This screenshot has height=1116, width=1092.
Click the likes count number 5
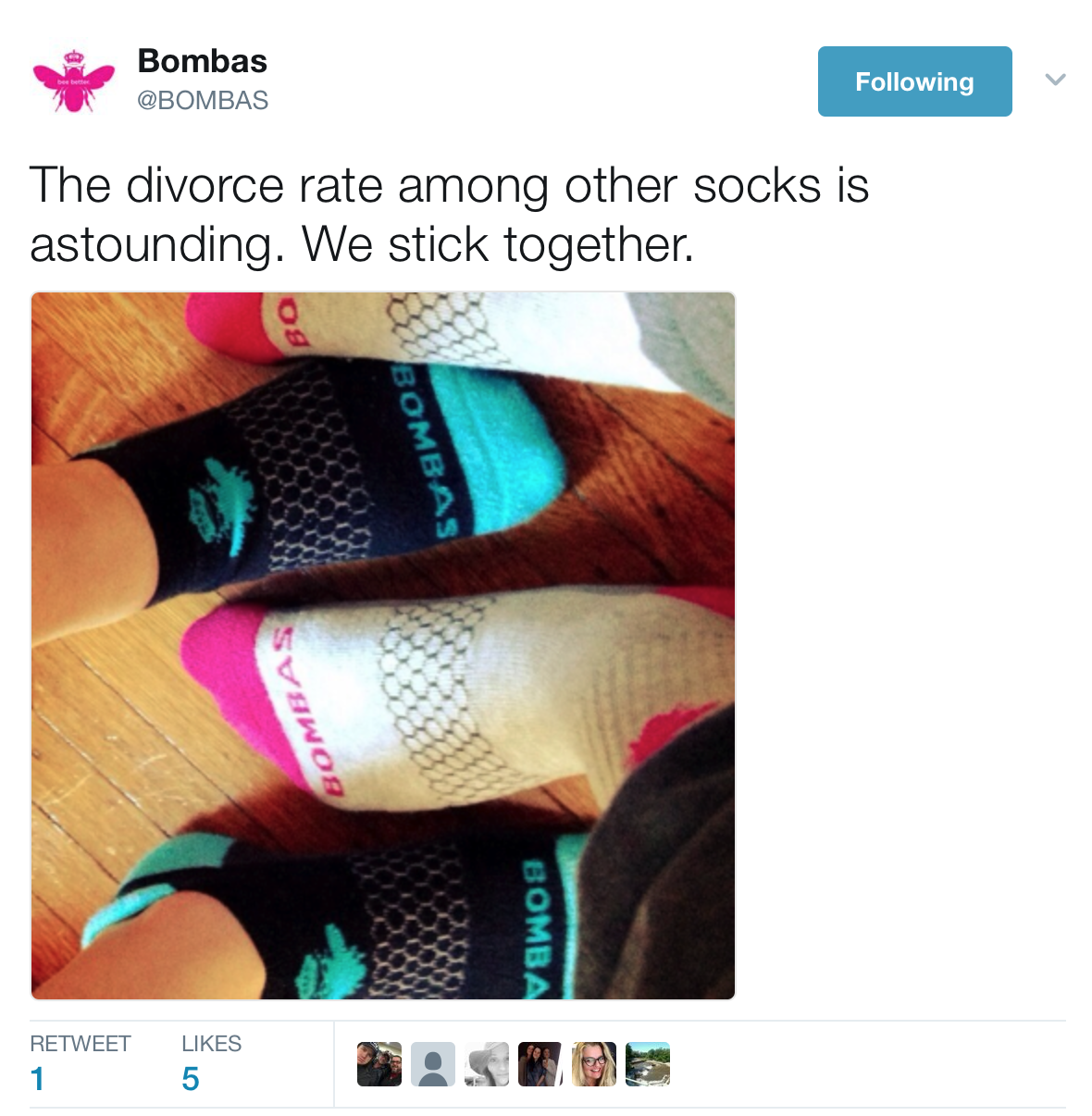[x=191, y=1079]
